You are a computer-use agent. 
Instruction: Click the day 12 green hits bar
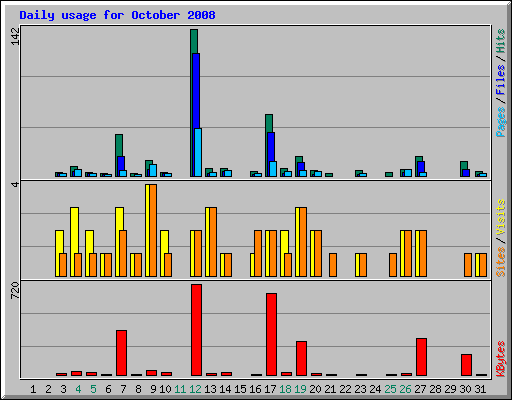click(x=194, y=41)
